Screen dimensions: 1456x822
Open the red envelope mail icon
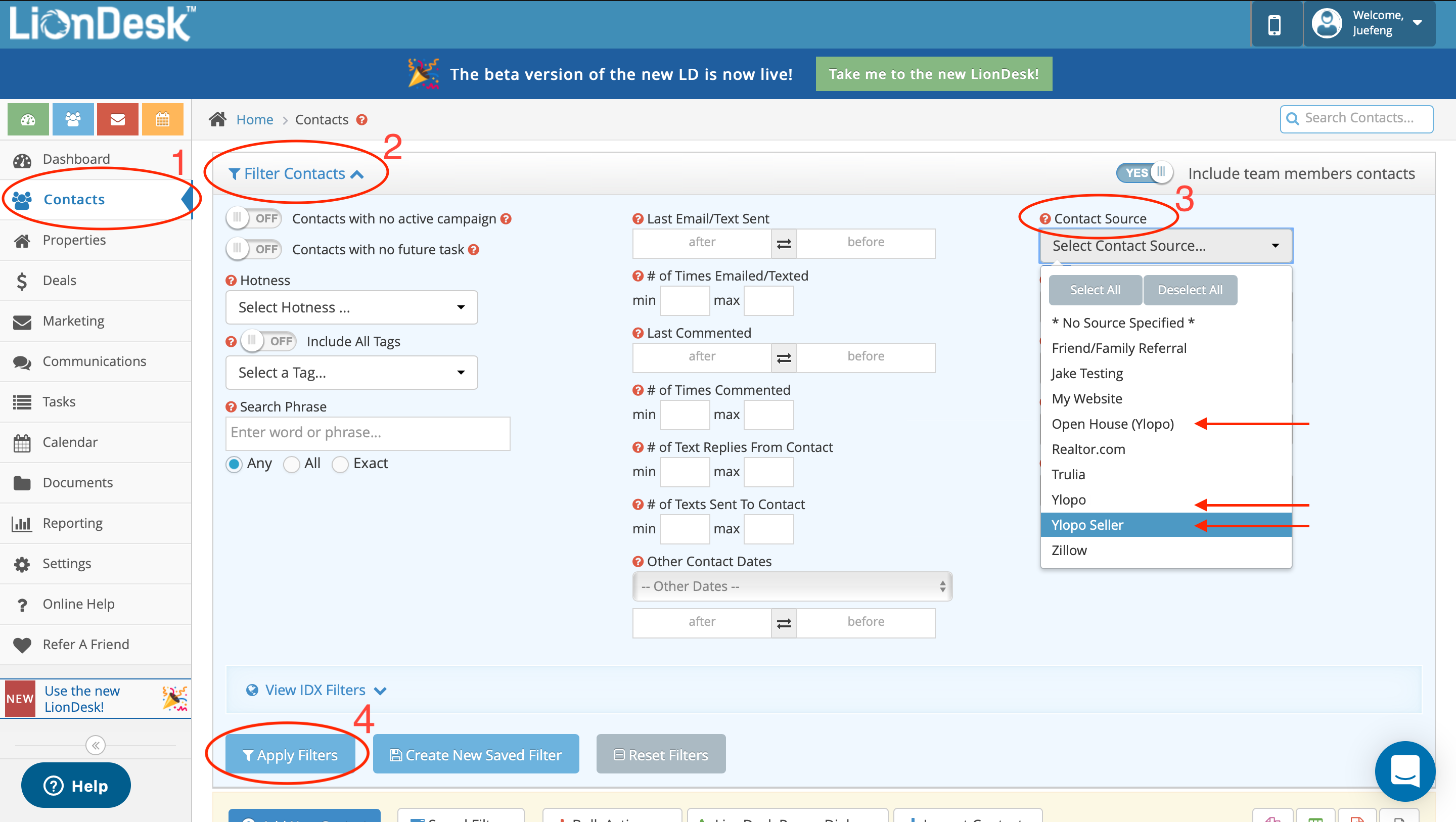118,119
